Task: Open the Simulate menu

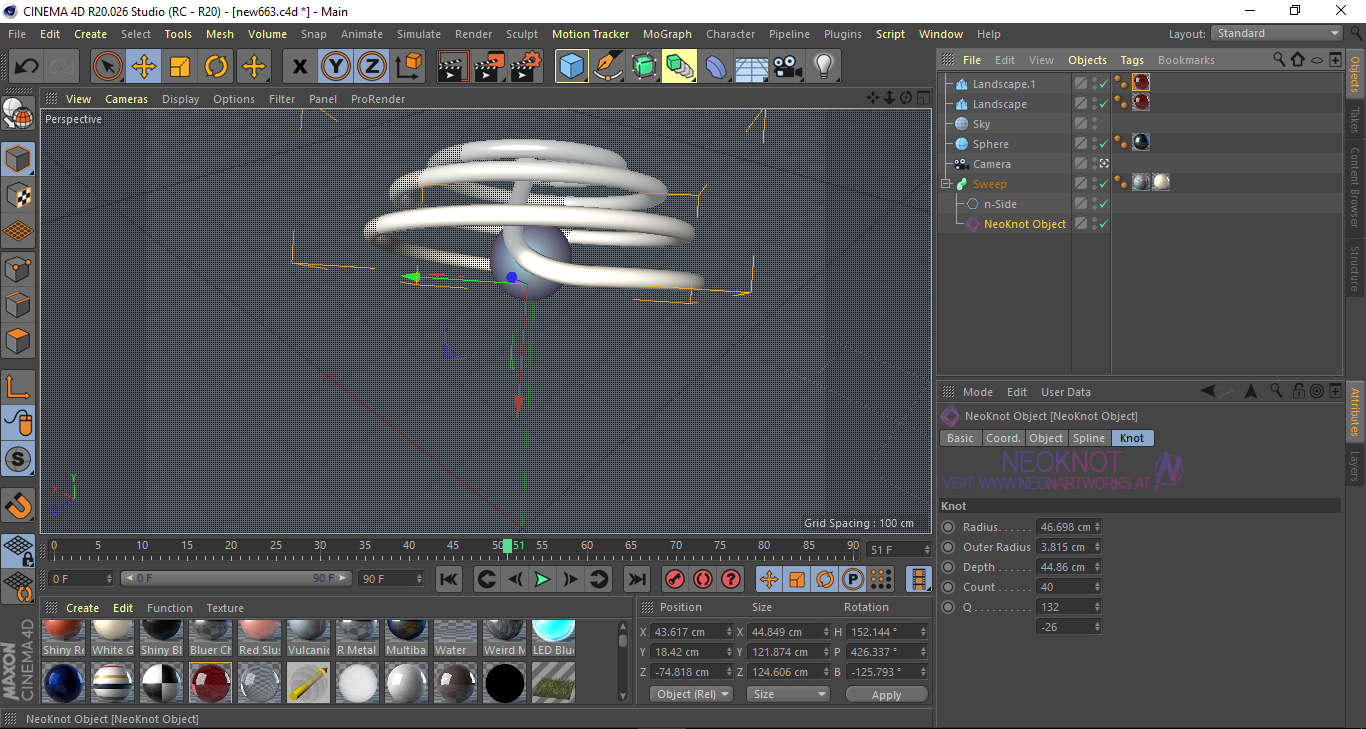Action: [x=418, y=34]
